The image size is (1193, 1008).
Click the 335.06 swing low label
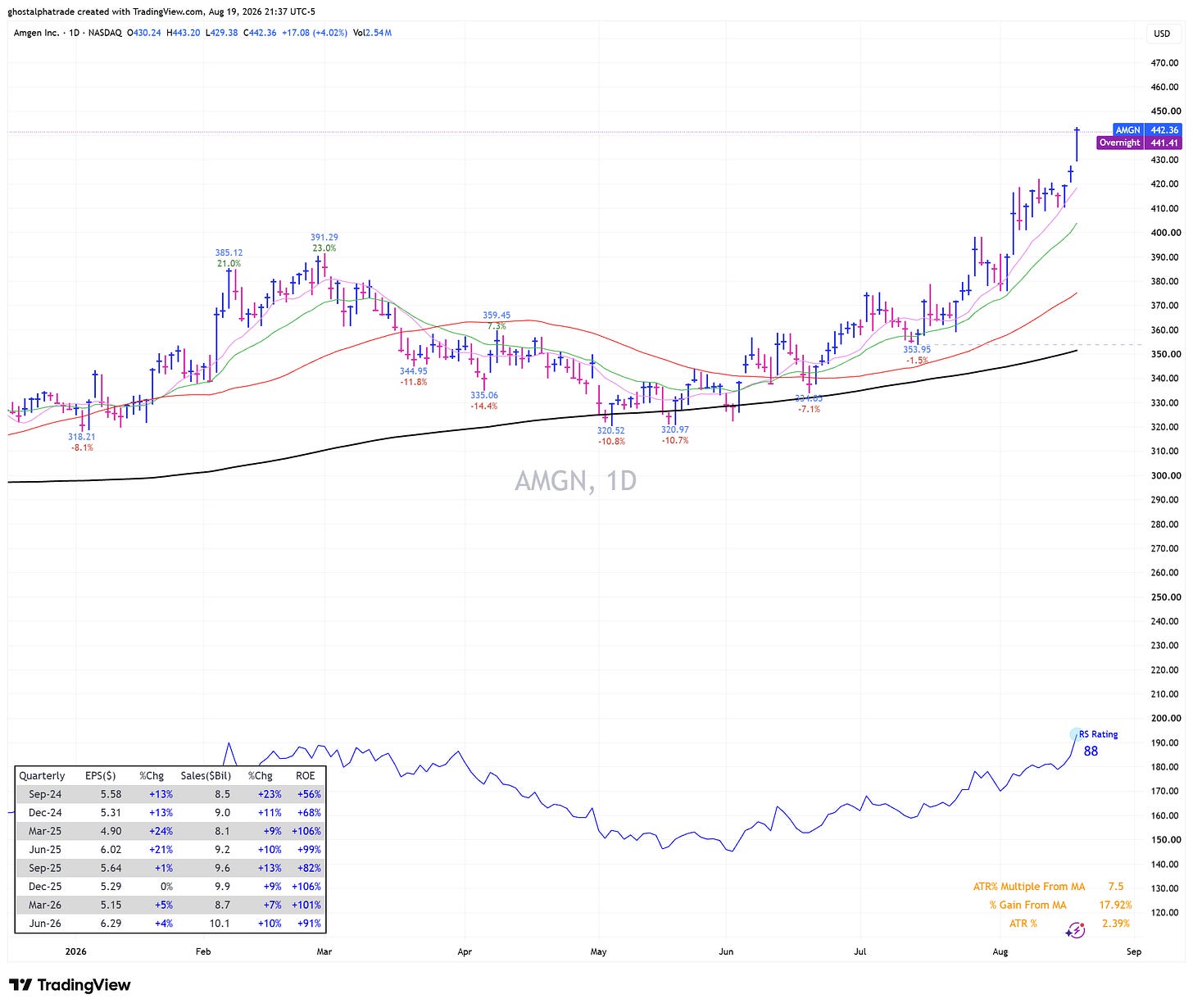[484, 395]
